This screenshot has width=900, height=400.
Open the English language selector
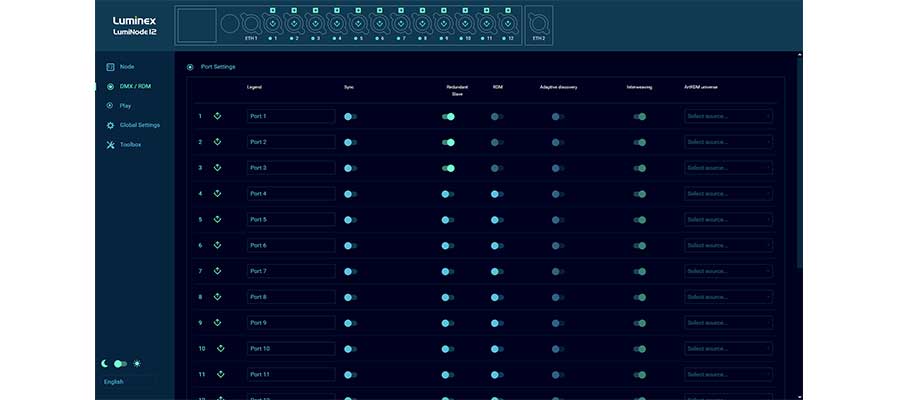click(129, 382)
